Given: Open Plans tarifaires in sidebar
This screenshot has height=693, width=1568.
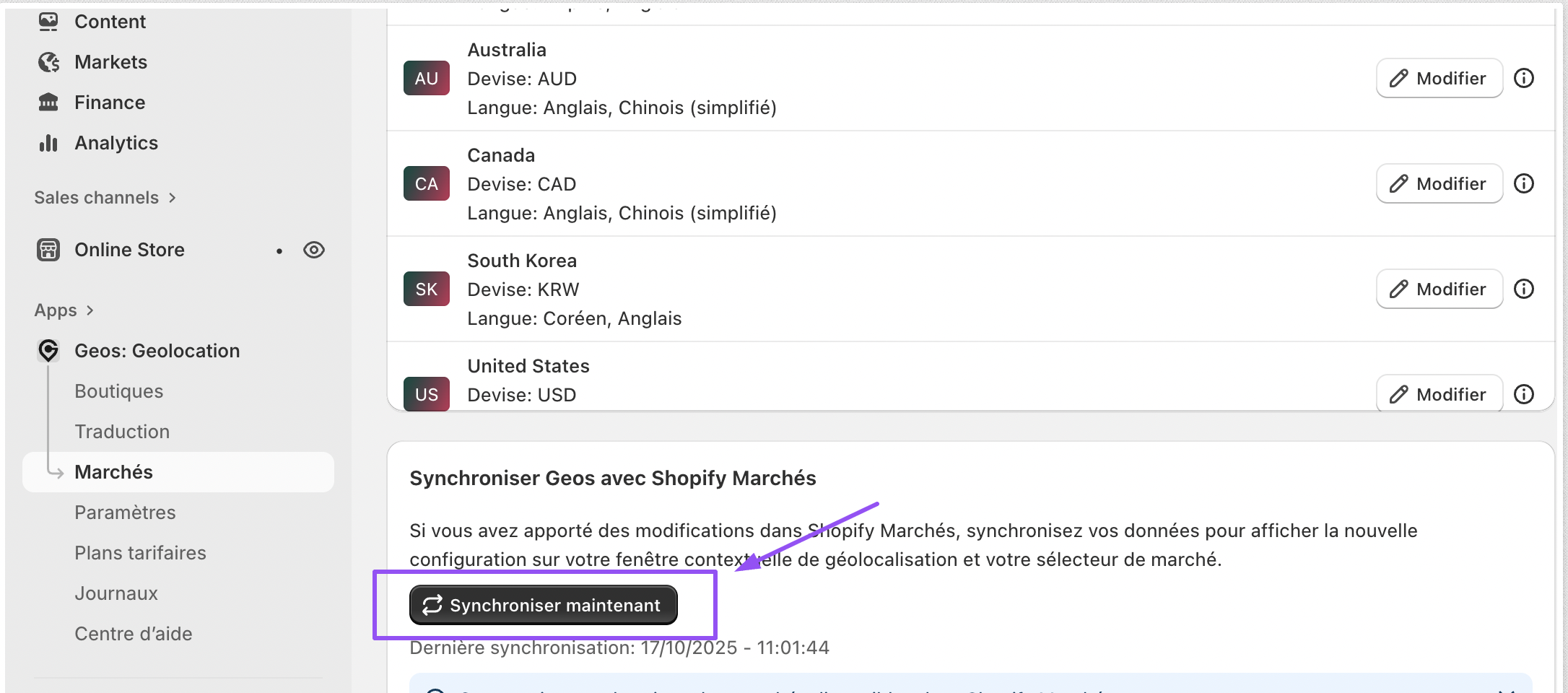Looking at the screenshot, I should pos(140,553).
